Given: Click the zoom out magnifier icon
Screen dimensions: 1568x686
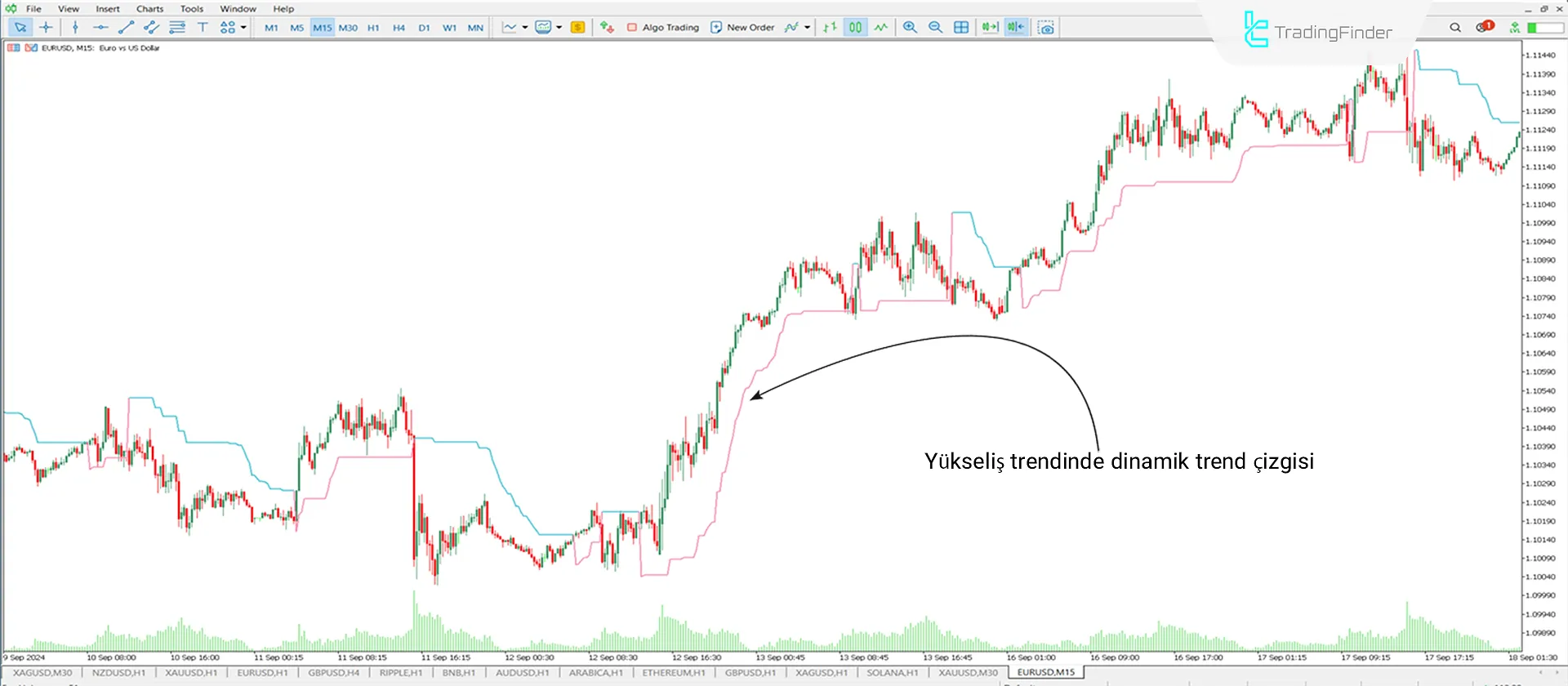Looking at the screenshot, I should click(x=935, y=28).
